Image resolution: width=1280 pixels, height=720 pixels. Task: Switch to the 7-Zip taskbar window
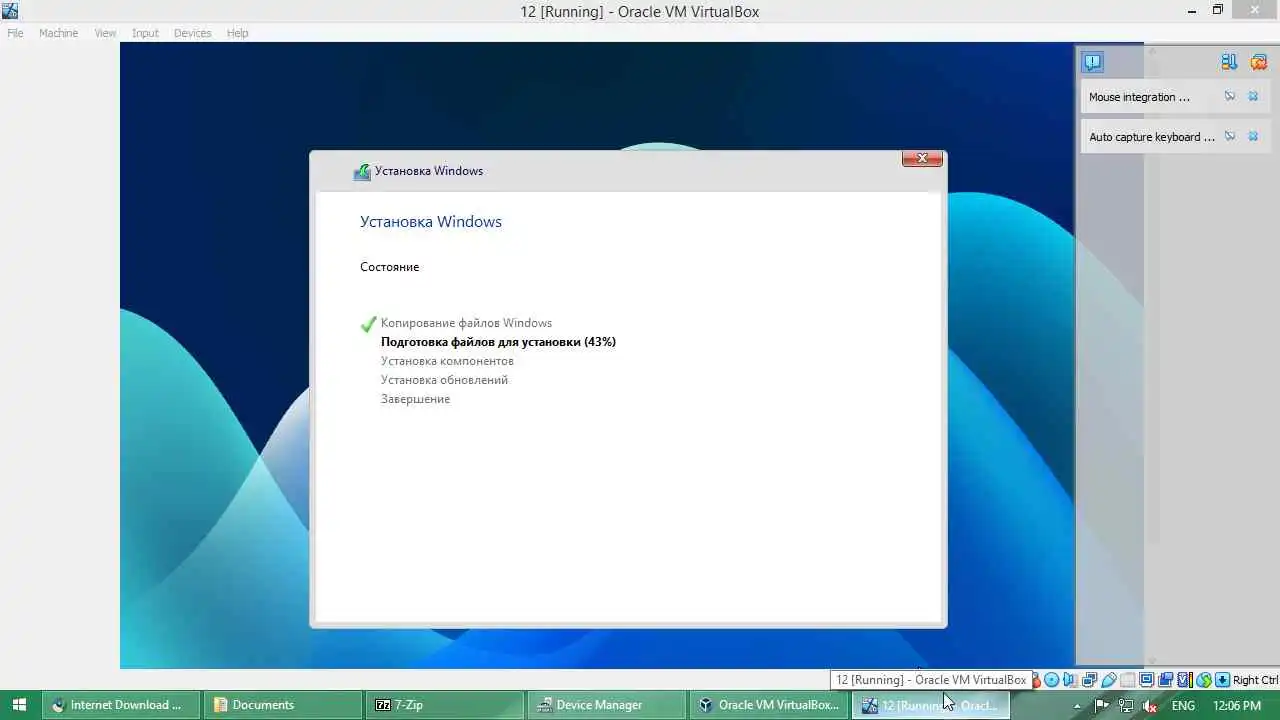(x=445, y=705)
